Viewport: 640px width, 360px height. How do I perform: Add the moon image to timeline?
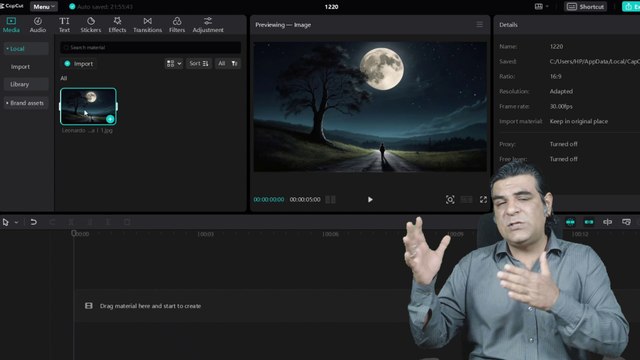coord(110,119)
